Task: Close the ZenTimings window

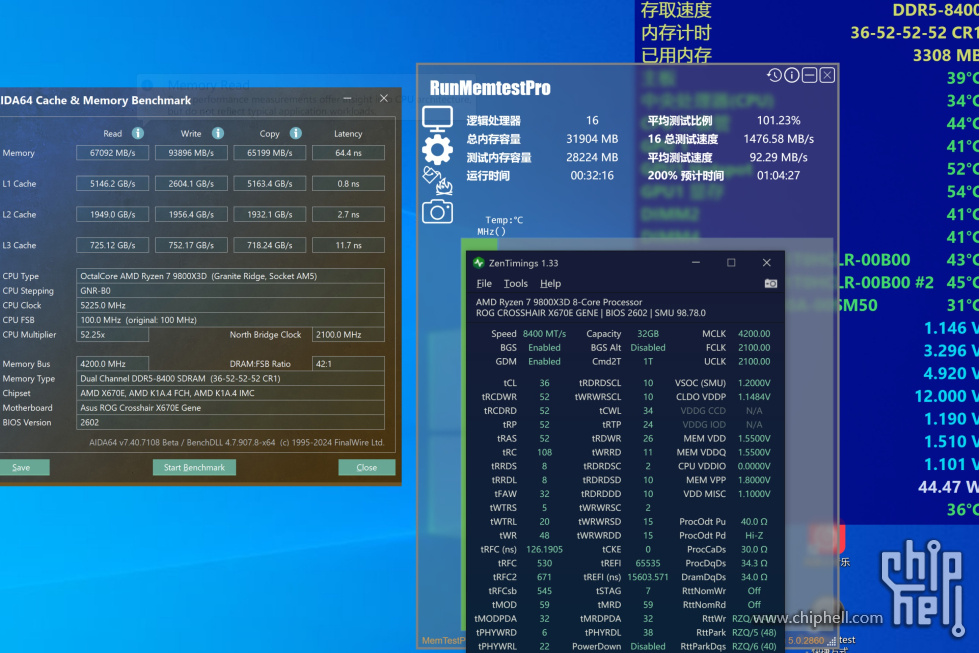Action: click(767, 263)
